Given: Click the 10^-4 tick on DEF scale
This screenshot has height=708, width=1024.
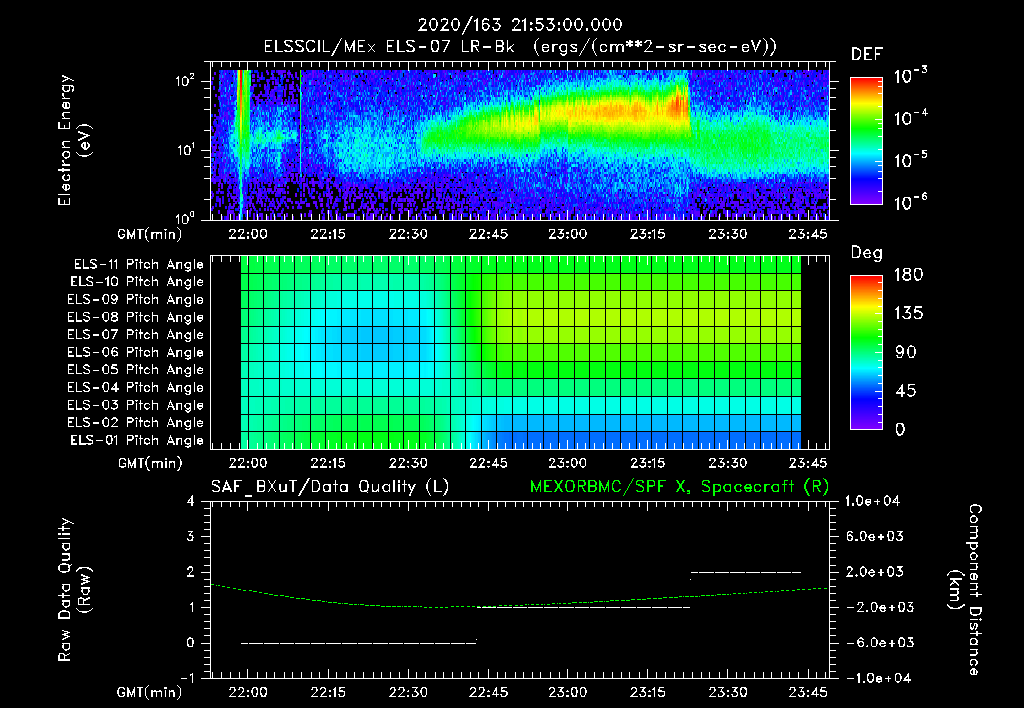Looking at the screenshot, I should click(910, 118).
